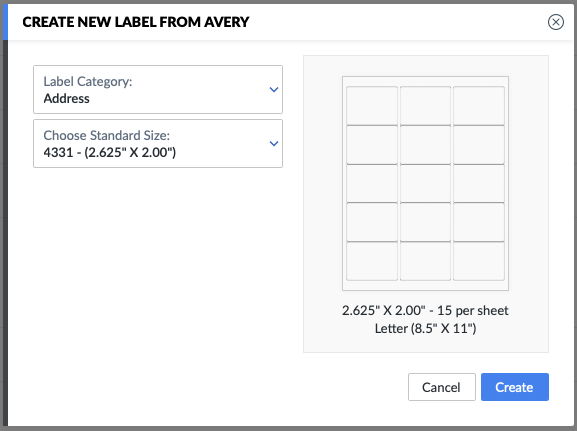This screenshot has width=577, height=431.
Task: Select the center label in the sheet preview
Action: [425, 183]
